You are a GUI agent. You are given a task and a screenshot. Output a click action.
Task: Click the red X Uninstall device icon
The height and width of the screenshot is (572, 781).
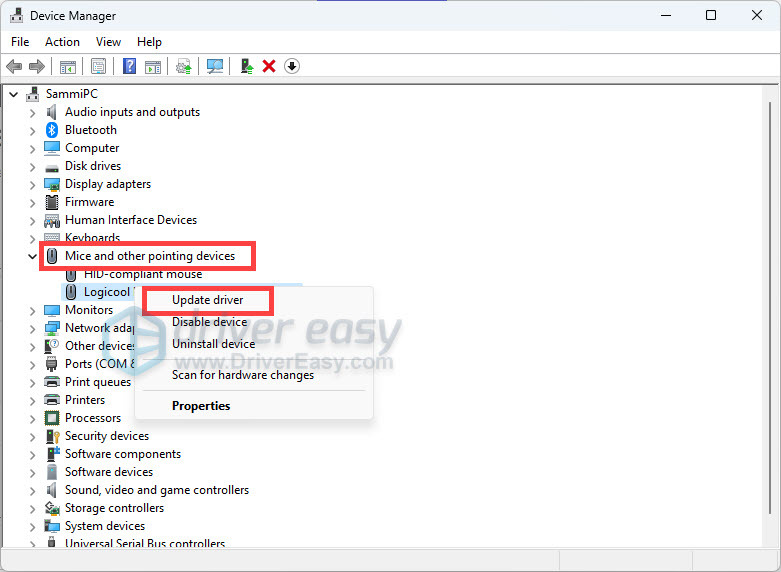pos(269,66)
